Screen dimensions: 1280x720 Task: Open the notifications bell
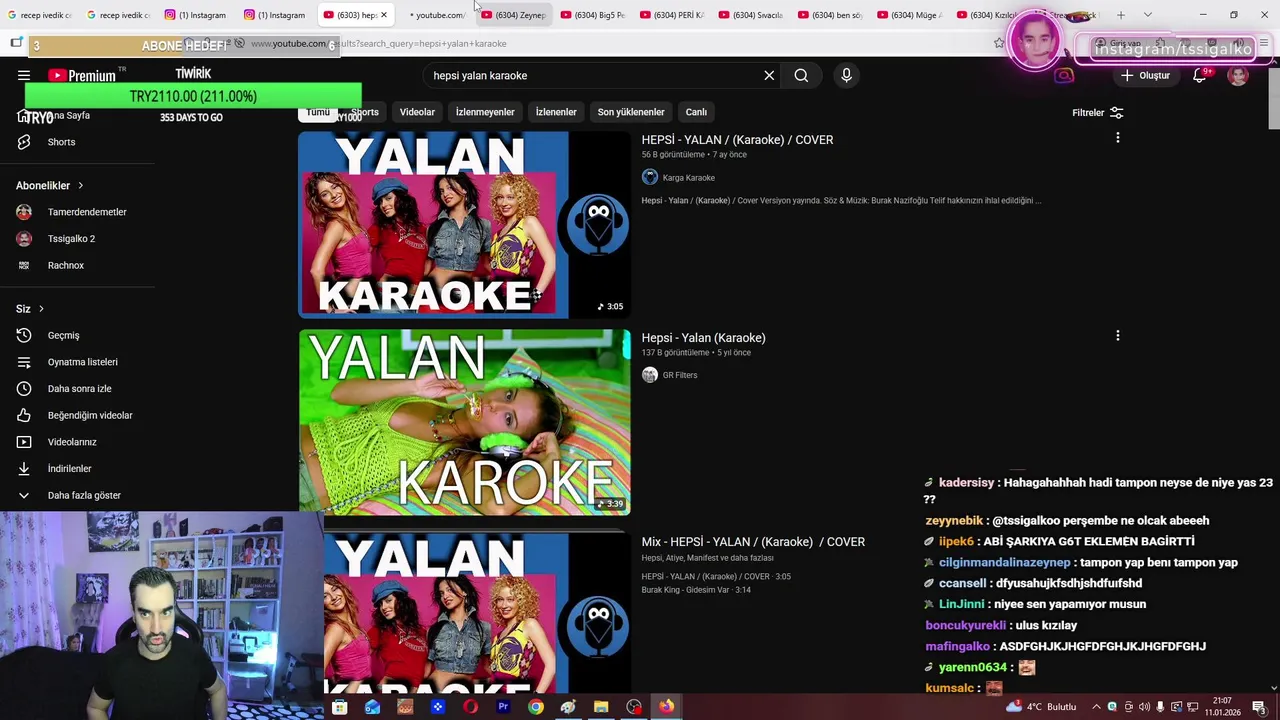point(1199,75)
